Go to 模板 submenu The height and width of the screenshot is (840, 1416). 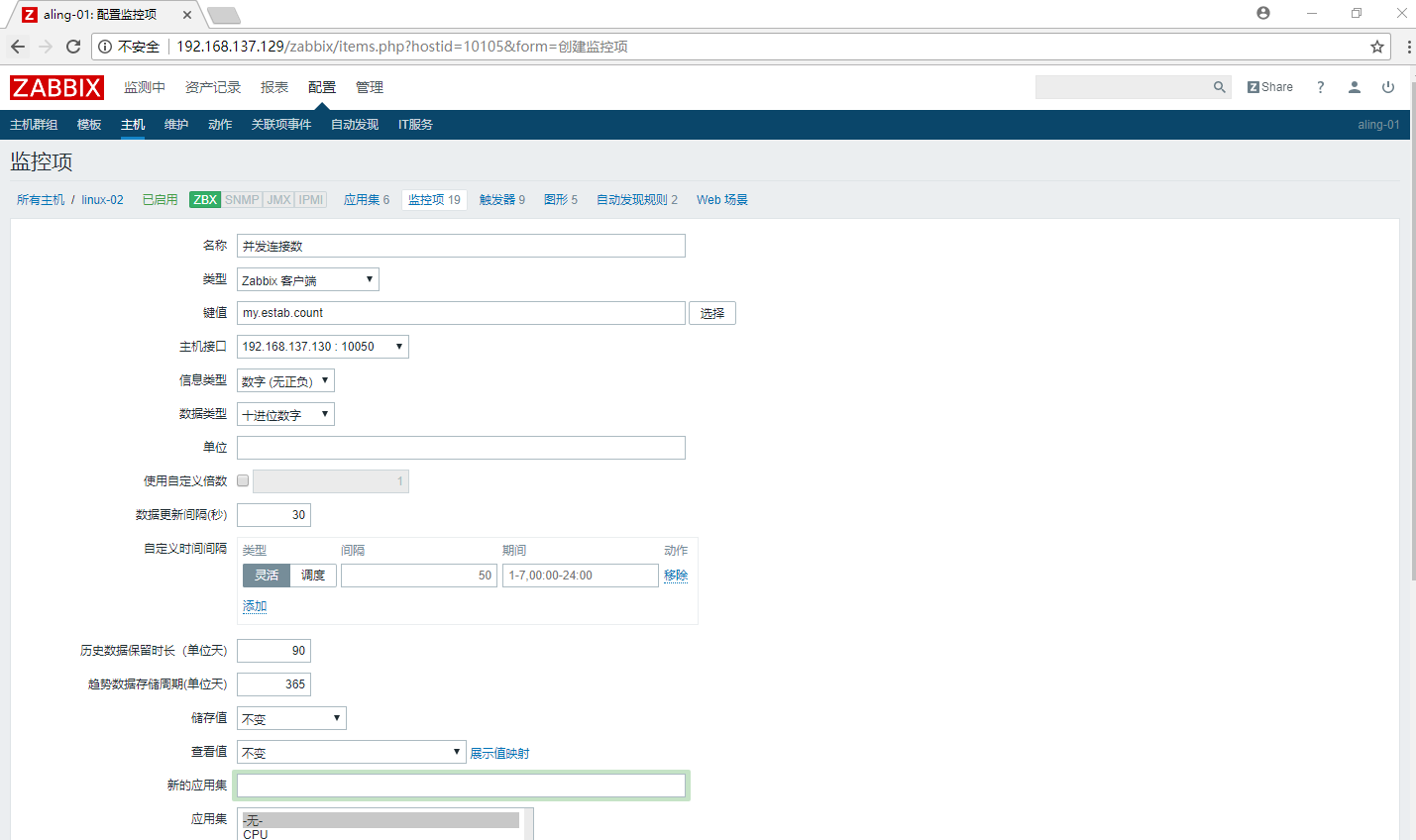[x=89, y=125]
